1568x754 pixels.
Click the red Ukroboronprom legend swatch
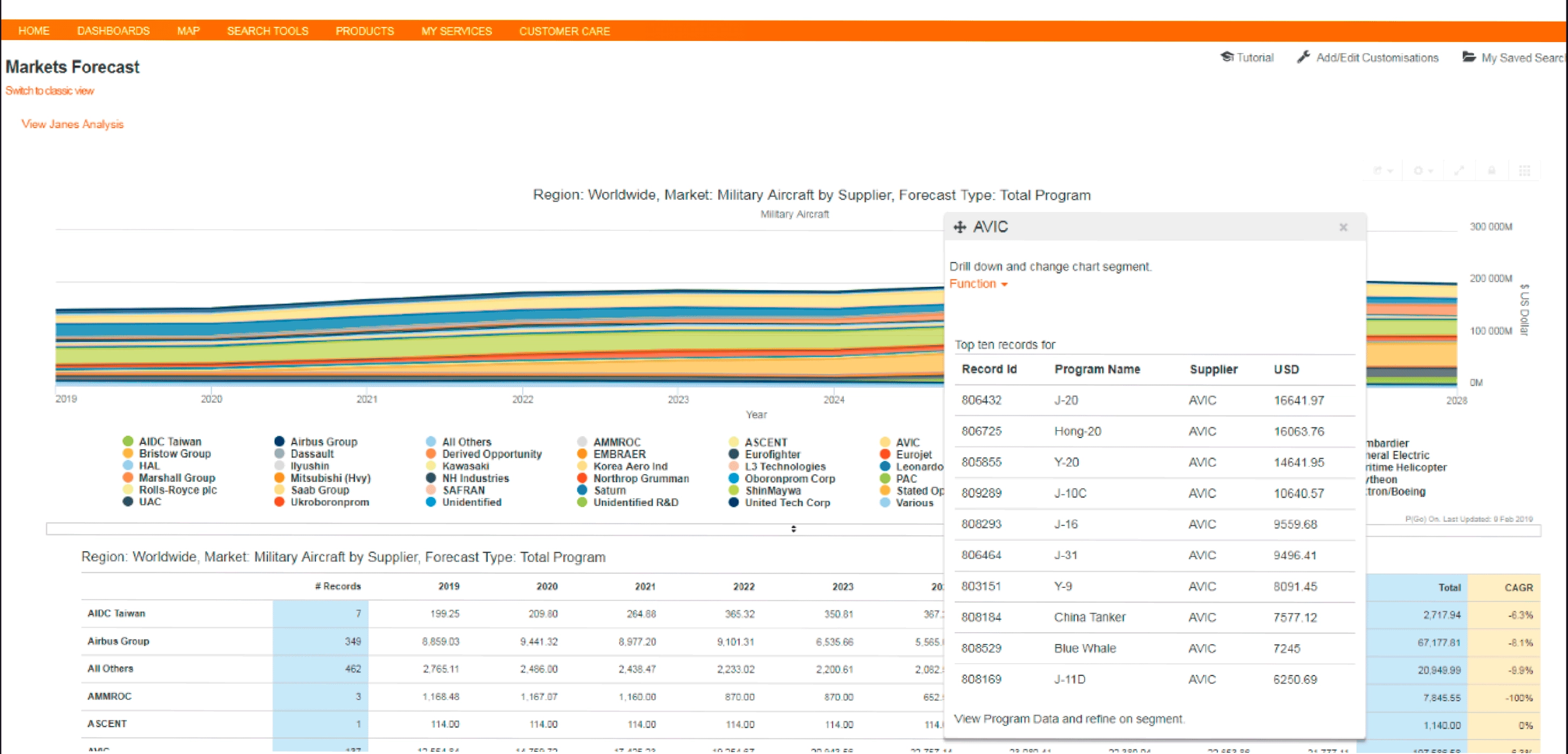[x=279, y=502]
